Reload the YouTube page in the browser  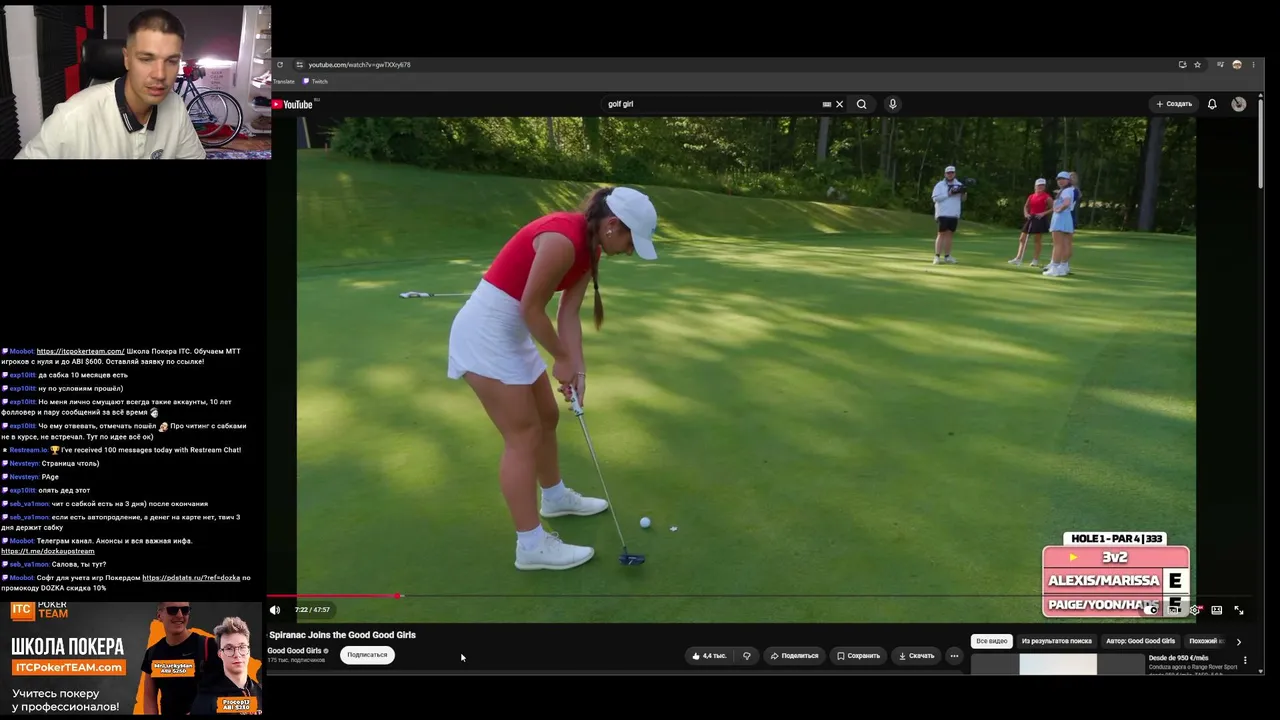tap(280, 65)
